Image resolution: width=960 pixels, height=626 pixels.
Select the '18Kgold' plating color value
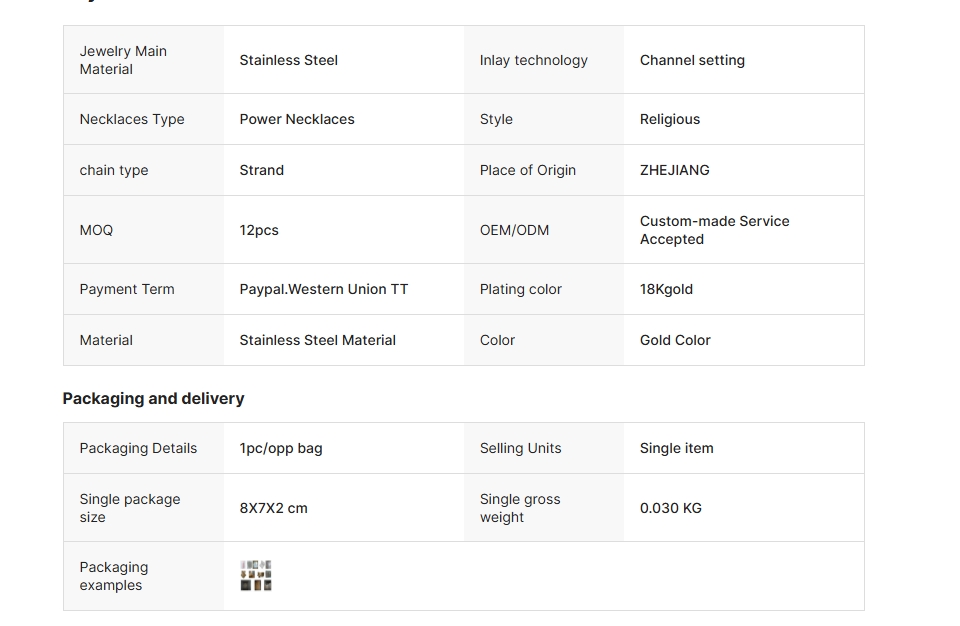[x=666, y=289]
